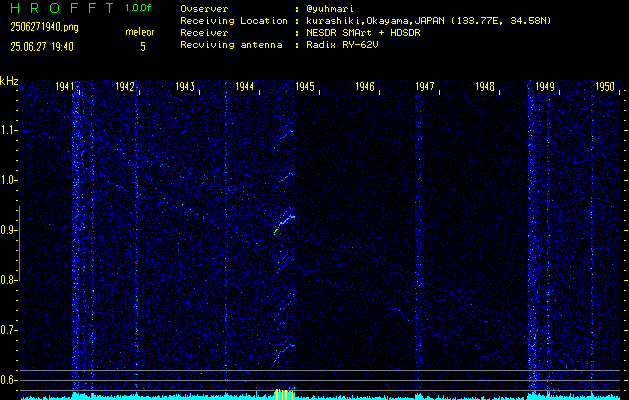This screenshot has height=400, width=629.
Task: Click the 0.6 kHz axis label
Action: pyautogui.click(x=8, y=380)
